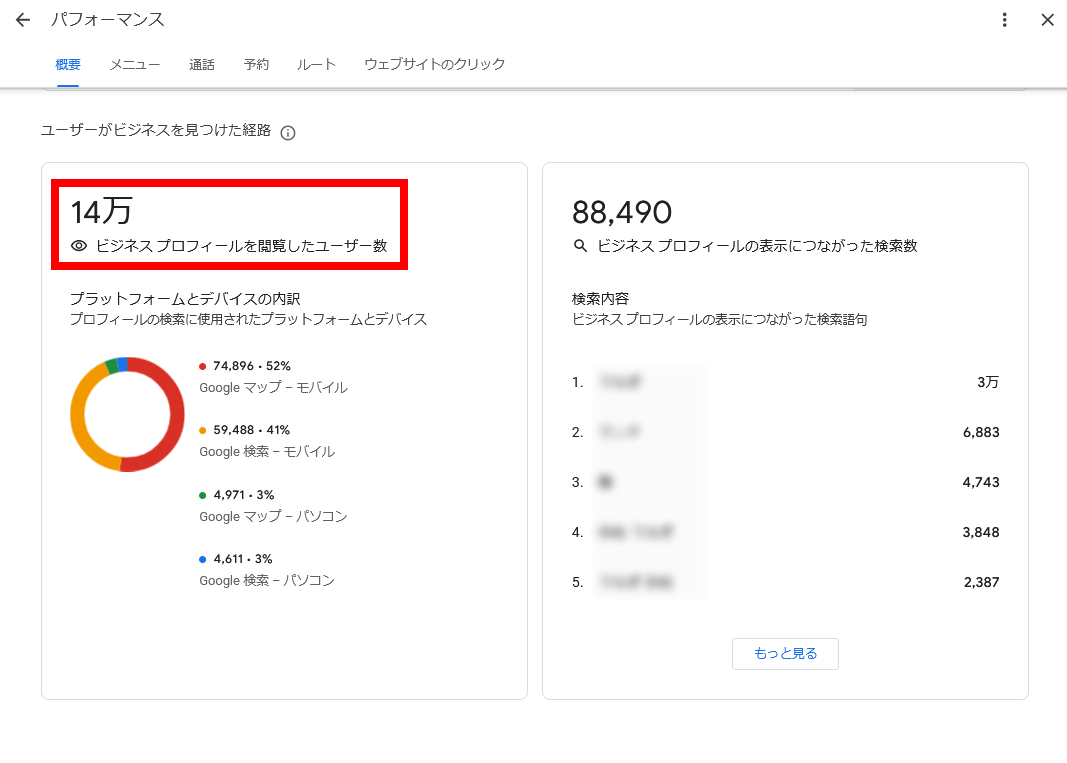This screenshot has width=1067, height=763.
Task: Open the three-dot more options menu
Action: point(1004,20)
